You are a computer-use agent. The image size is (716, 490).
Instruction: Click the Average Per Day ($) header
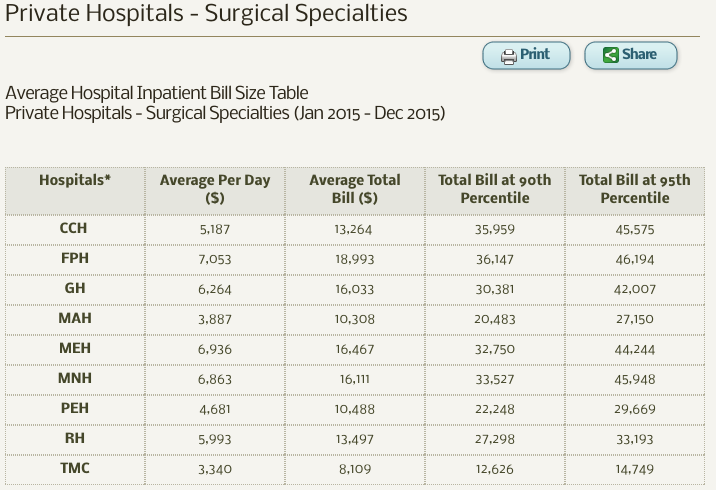point(214,189)
